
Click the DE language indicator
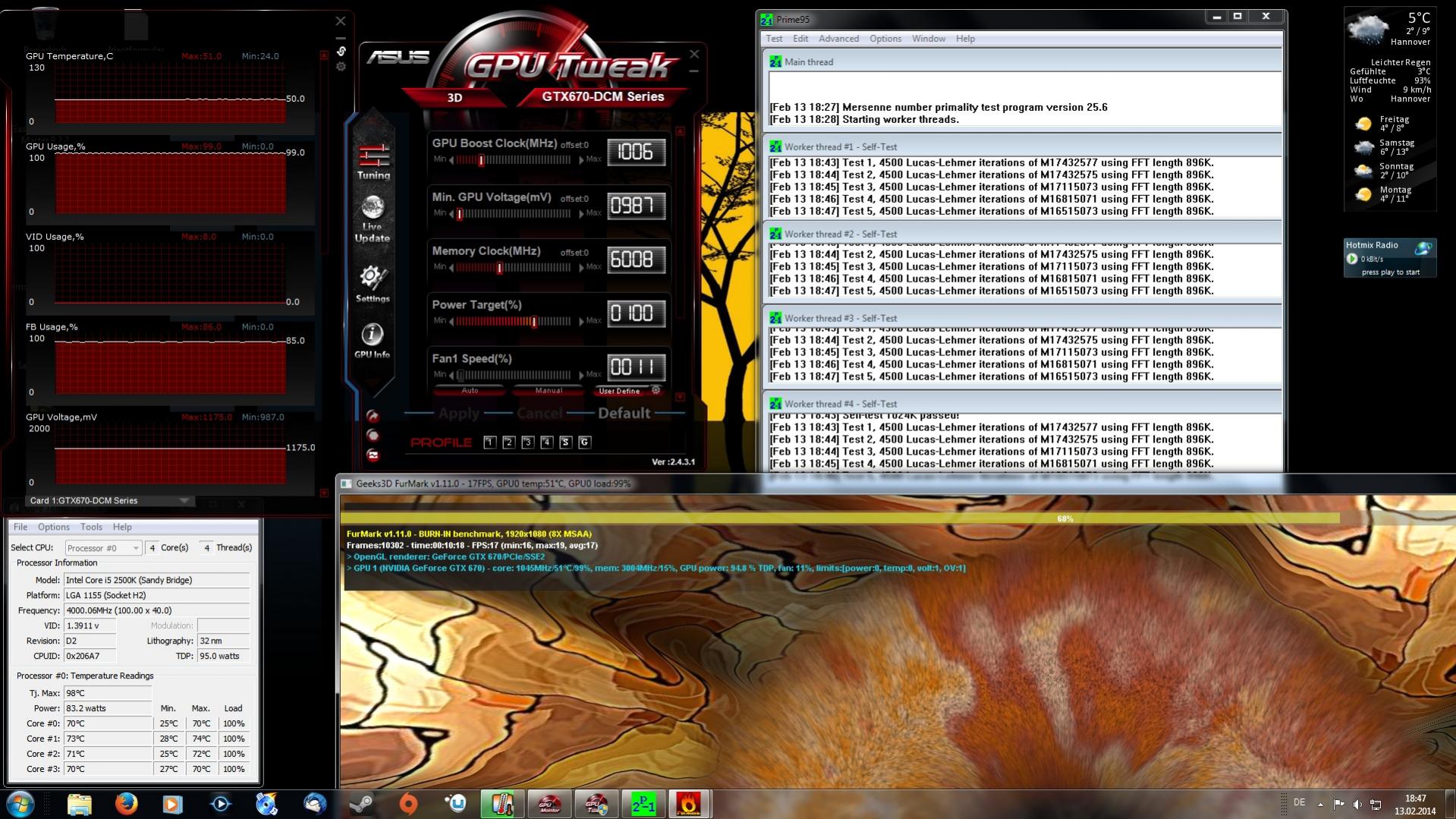point(1299,802)
